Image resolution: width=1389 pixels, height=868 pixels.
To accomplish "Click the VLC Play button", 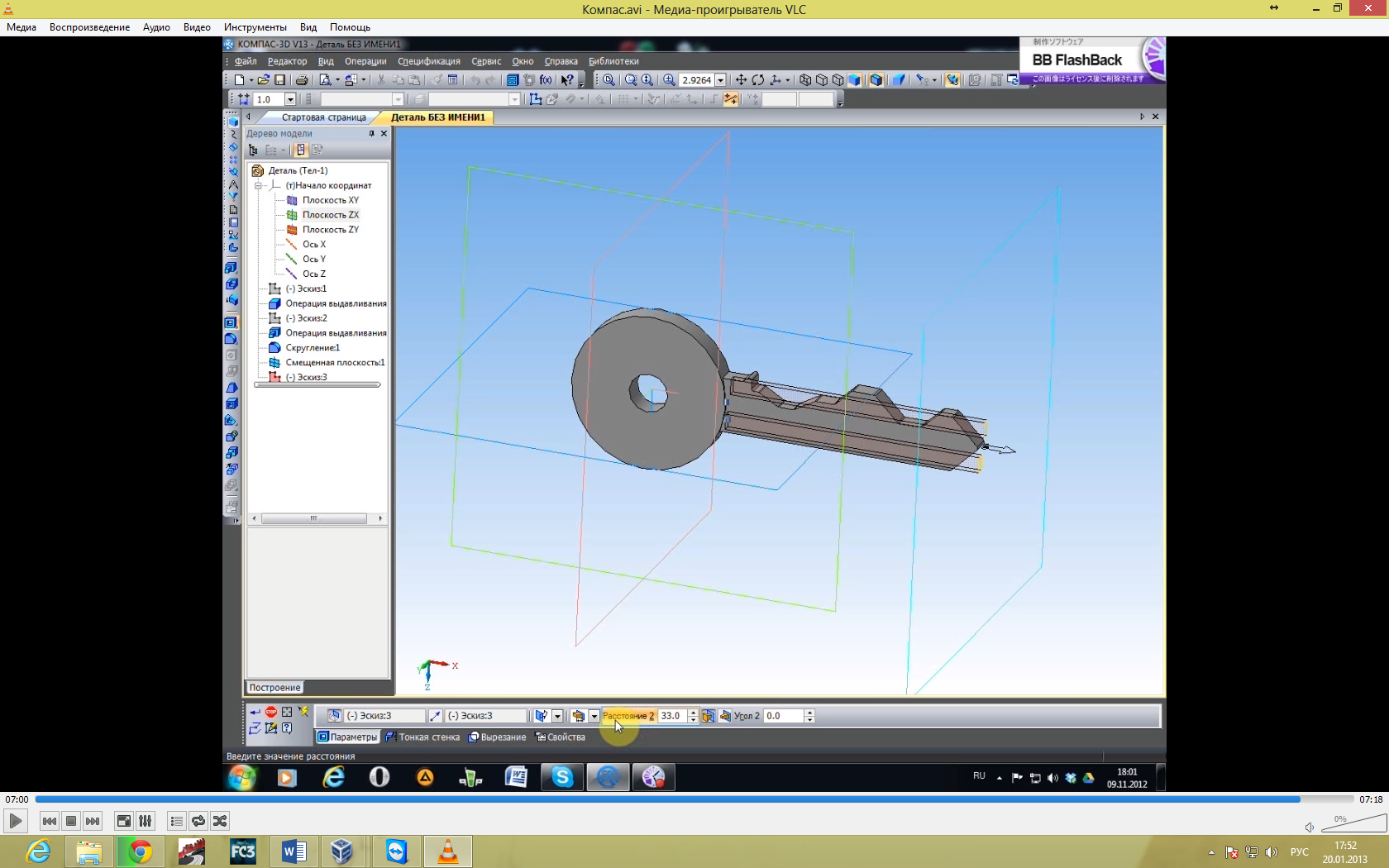I will tap(15, 821).
